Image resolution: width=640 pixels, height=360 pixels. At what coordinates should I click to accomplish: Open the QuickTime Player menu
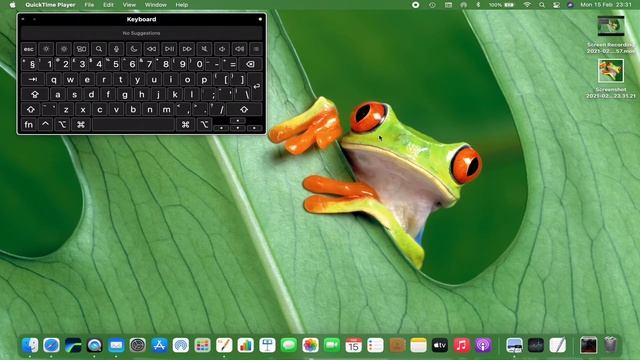[50, 5]
